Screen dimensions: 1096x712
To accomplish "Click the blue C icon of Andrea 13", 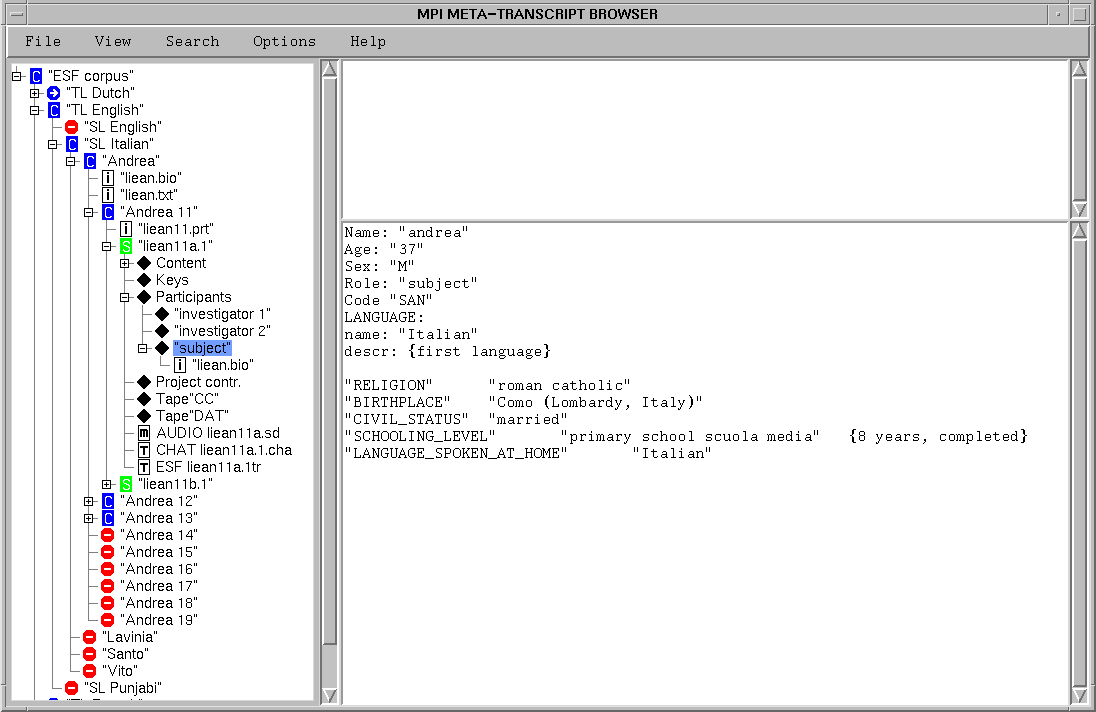I will [x=108, y=518].
